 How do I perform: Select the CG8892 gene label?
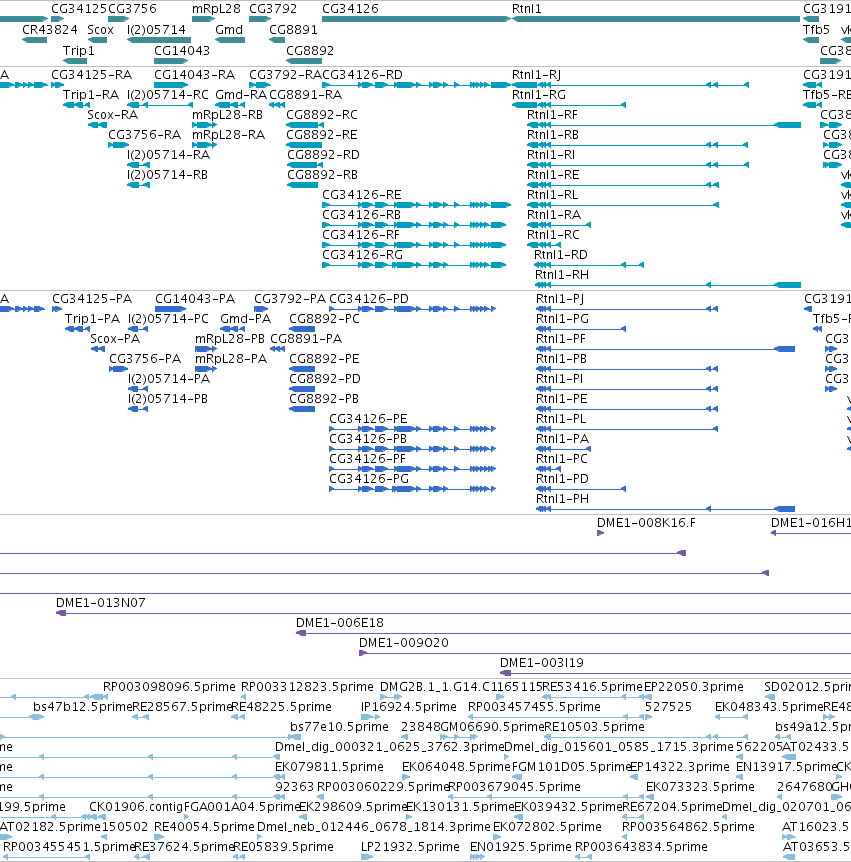(310, 51)
